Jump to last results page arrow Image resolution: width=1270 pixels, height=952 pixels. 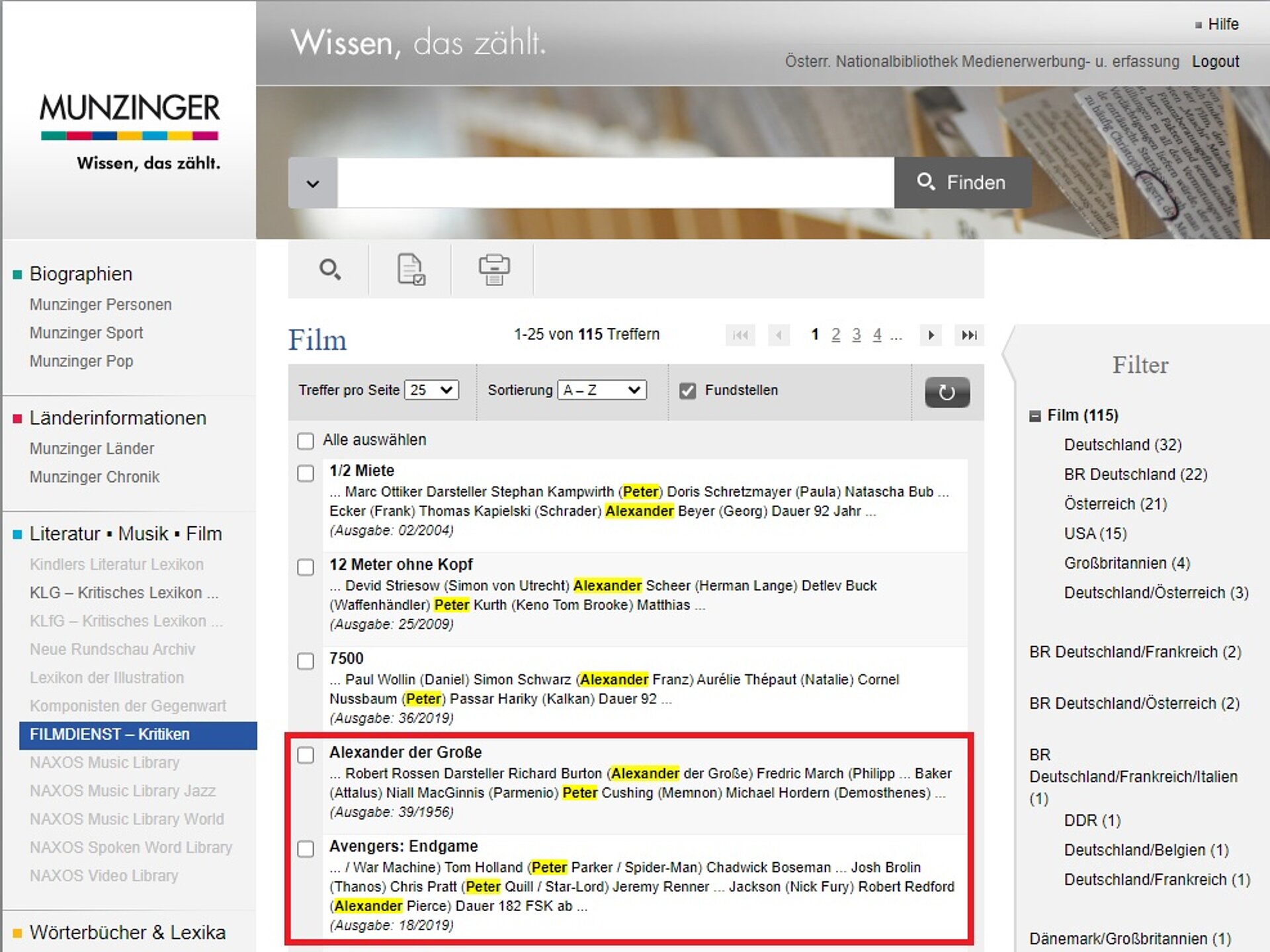click(969, 335)
